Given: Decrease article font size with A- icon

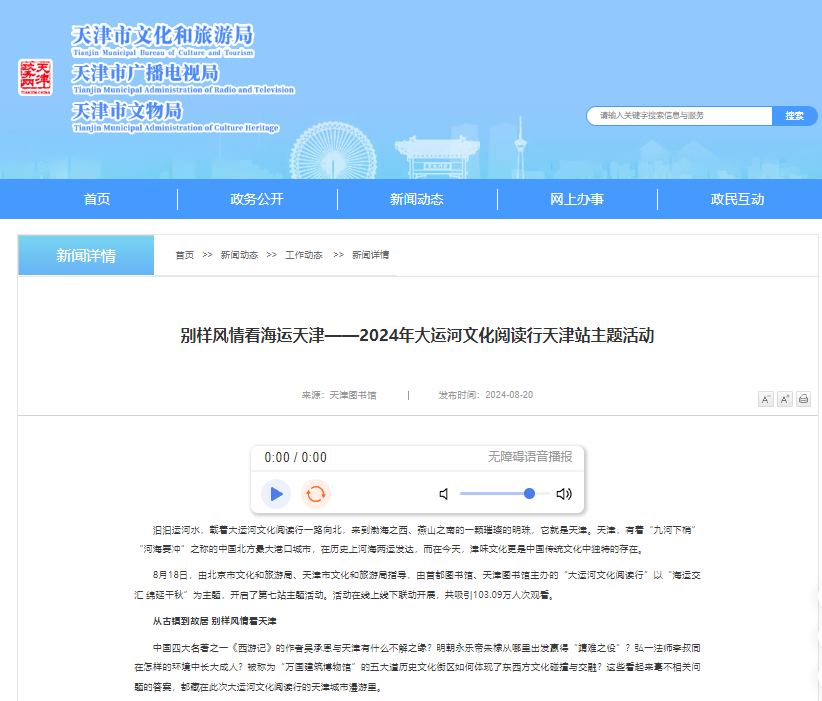Looking at the screenshot, I should (x=766, y=399).
